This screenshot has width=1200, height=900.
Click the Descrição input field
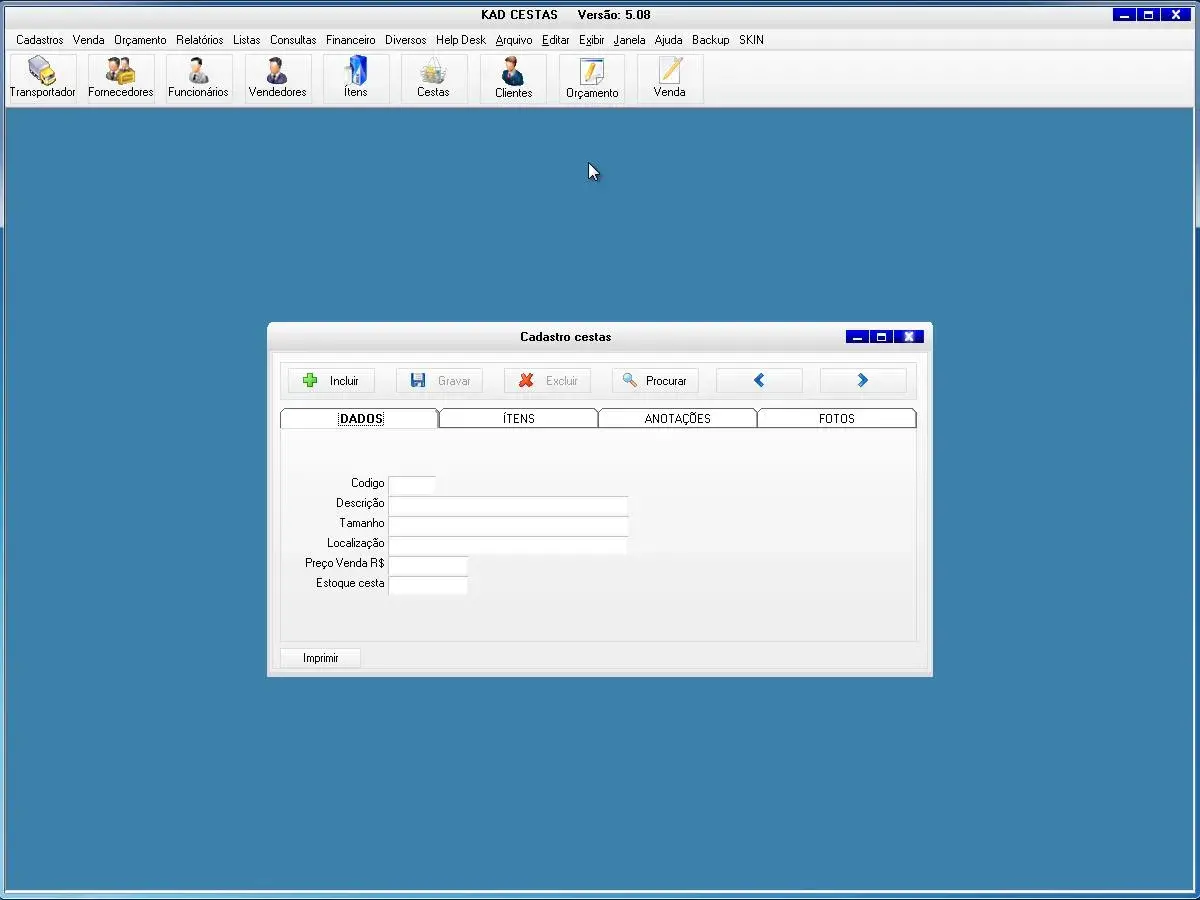click(508, 504)
